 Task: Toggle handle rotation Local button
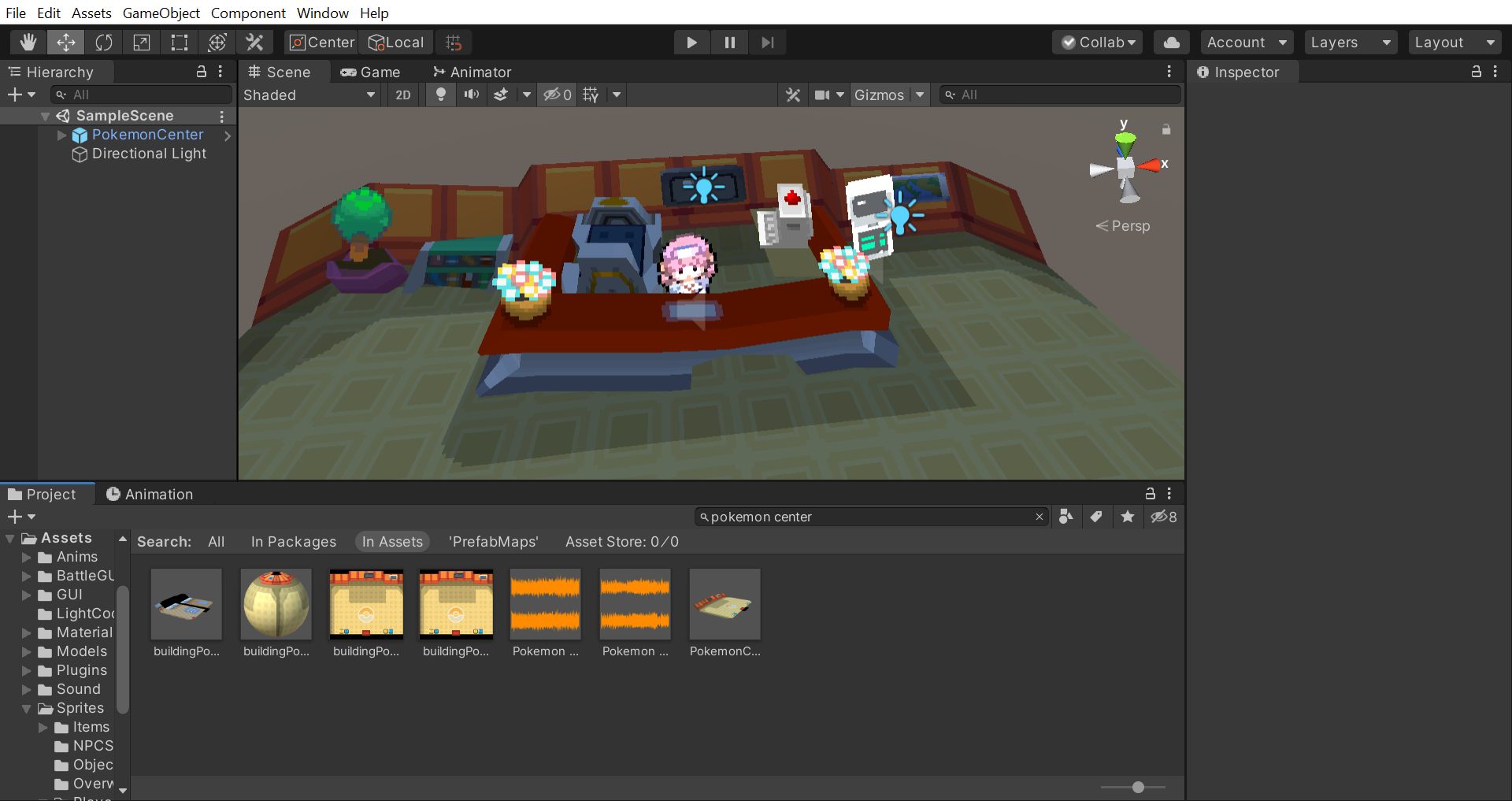coord(397,43)
